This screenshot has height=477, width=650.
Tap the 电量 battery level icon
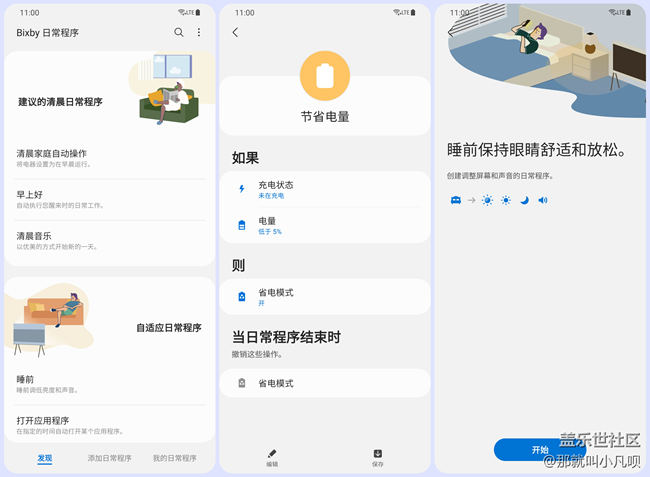click(241, 225)
